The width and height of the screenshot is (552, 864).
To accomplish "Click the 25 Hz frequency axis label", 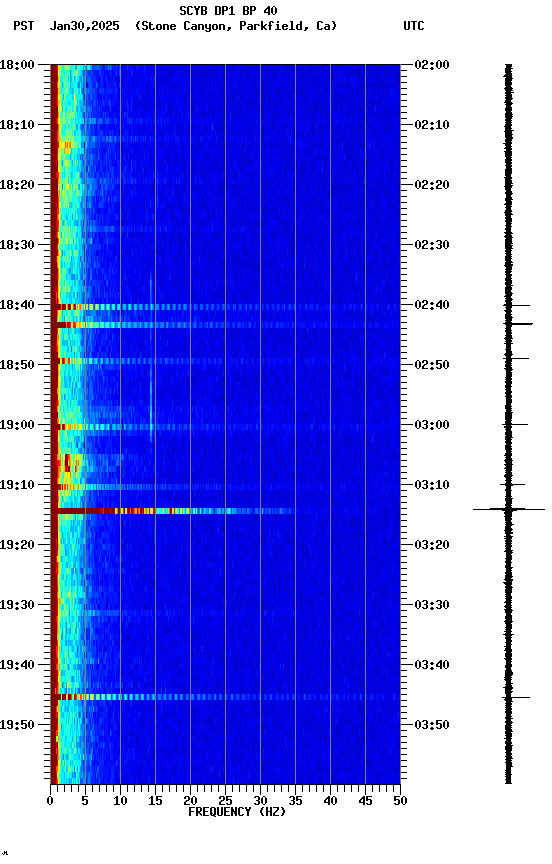I will [225, 801].
